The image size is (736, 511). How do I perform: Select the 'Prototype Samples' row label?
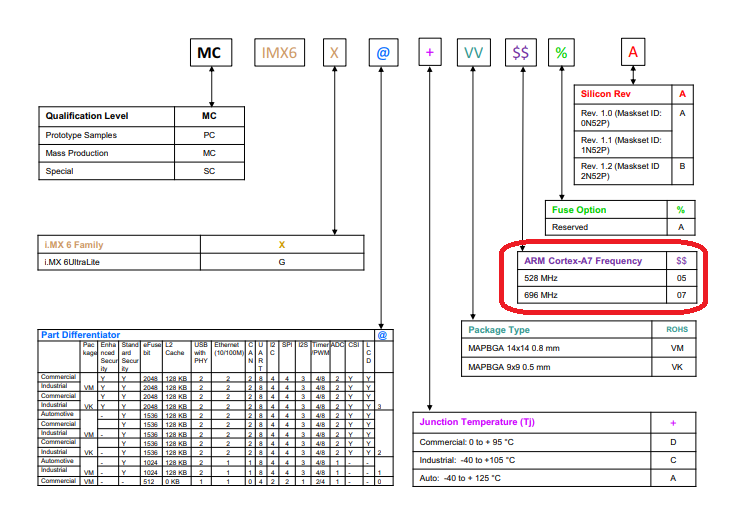click(x=81, y=135)
